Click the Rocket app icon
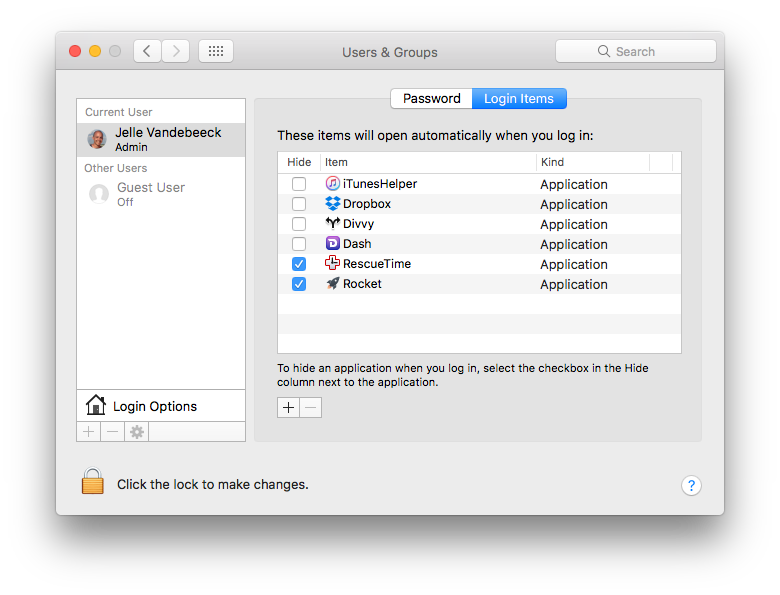780x595 pixels. point(332,284)
